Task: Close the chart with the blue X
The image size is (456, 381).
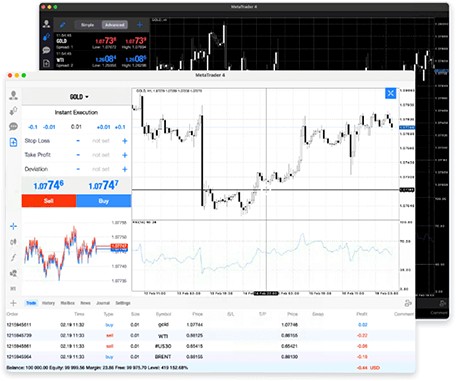Action: tap(390, 93)
